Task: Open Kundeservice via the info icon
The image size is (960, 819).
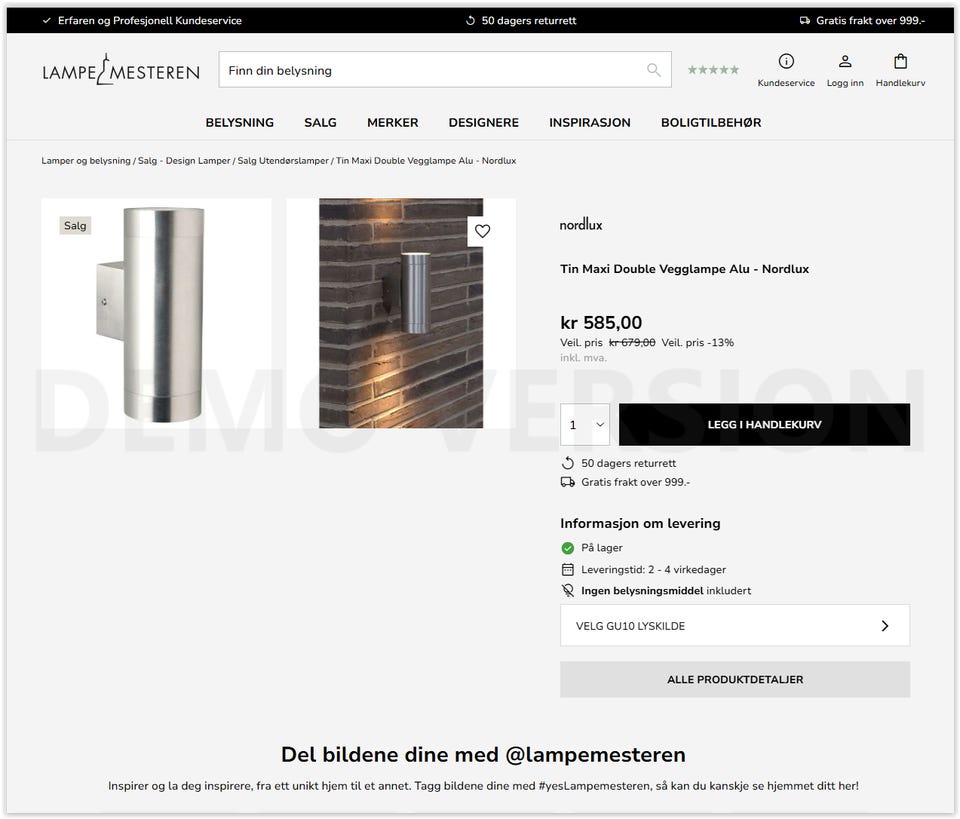Action: point(786,59)
